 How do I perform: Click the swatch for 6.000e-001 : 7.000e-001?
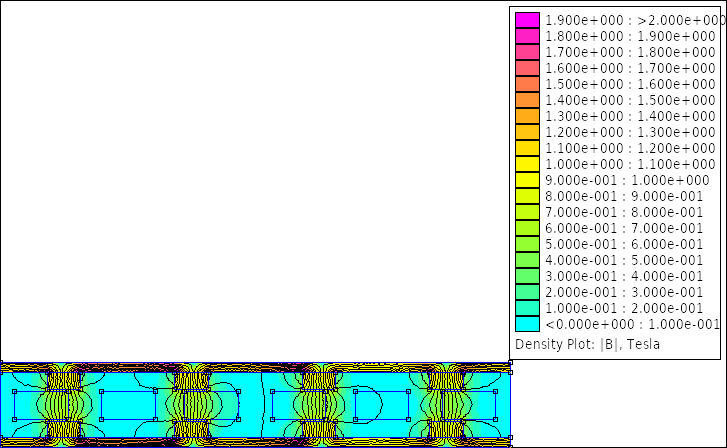[527, 228]
